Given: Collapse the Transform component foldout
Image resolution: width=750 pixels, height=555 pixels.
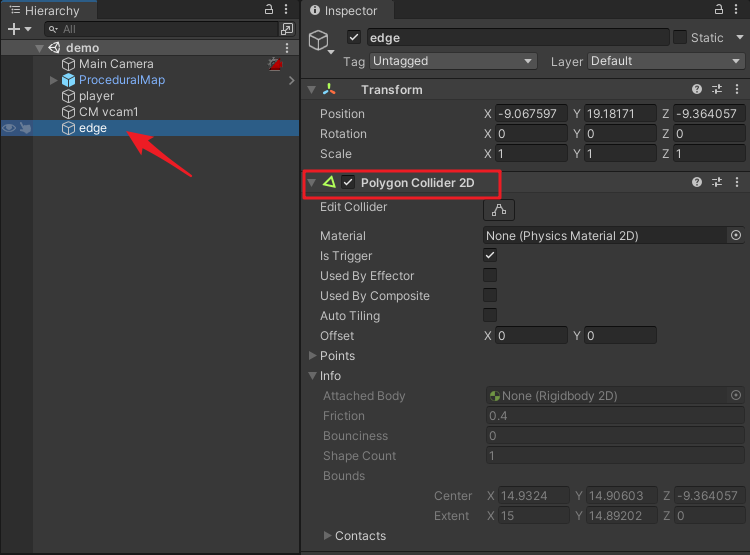Looking at the screenshot, I should pos(312,89).
